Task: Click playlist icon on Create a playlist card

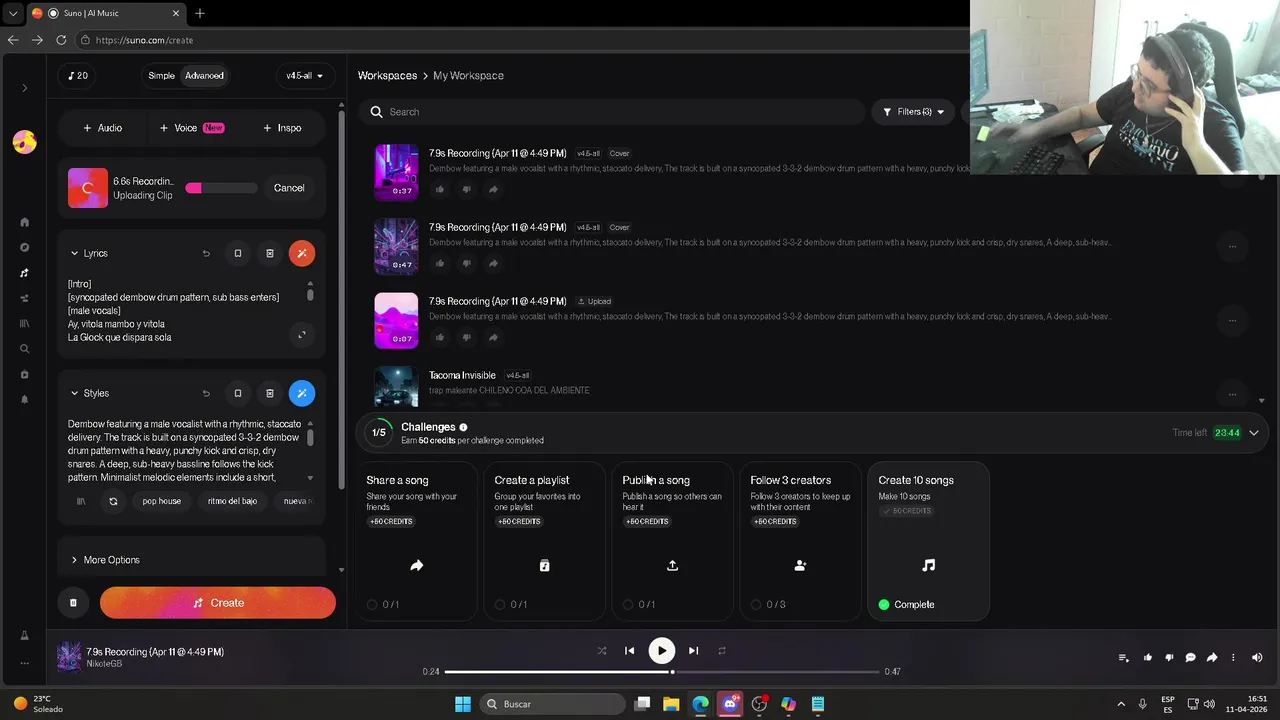Action: point(544,566)
